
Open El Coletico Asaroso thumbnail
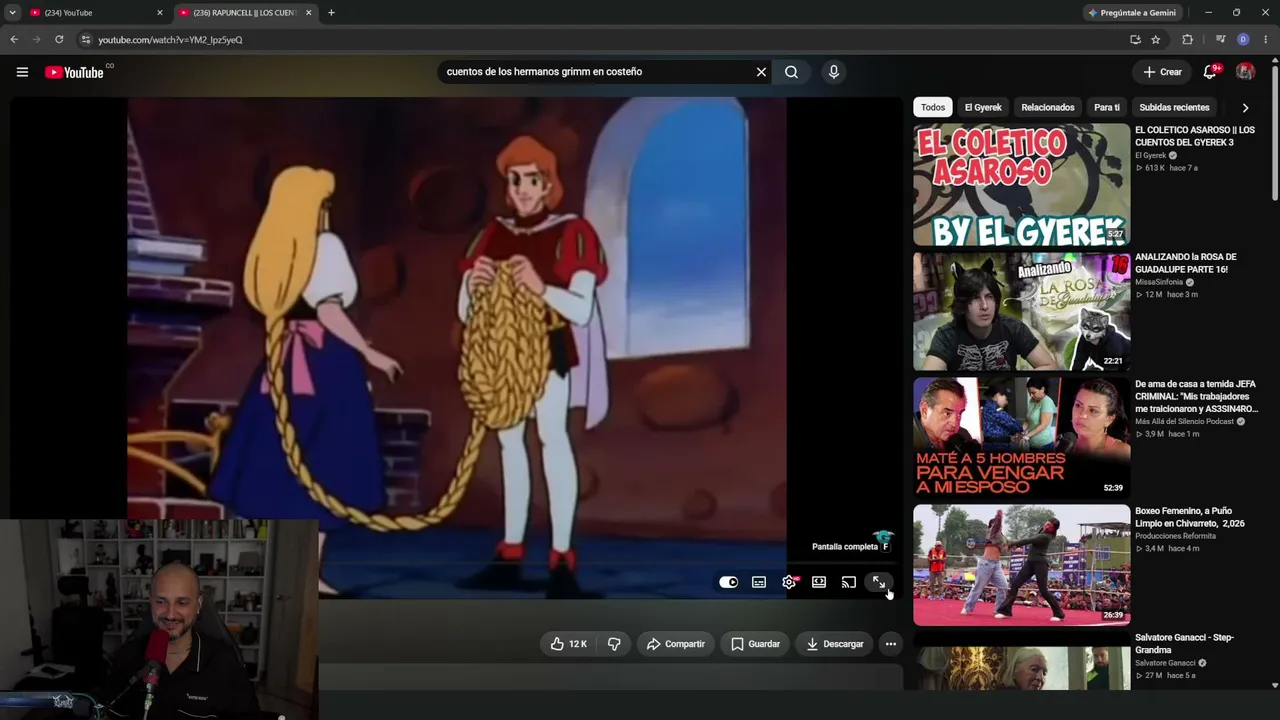tap(1021, 184)
